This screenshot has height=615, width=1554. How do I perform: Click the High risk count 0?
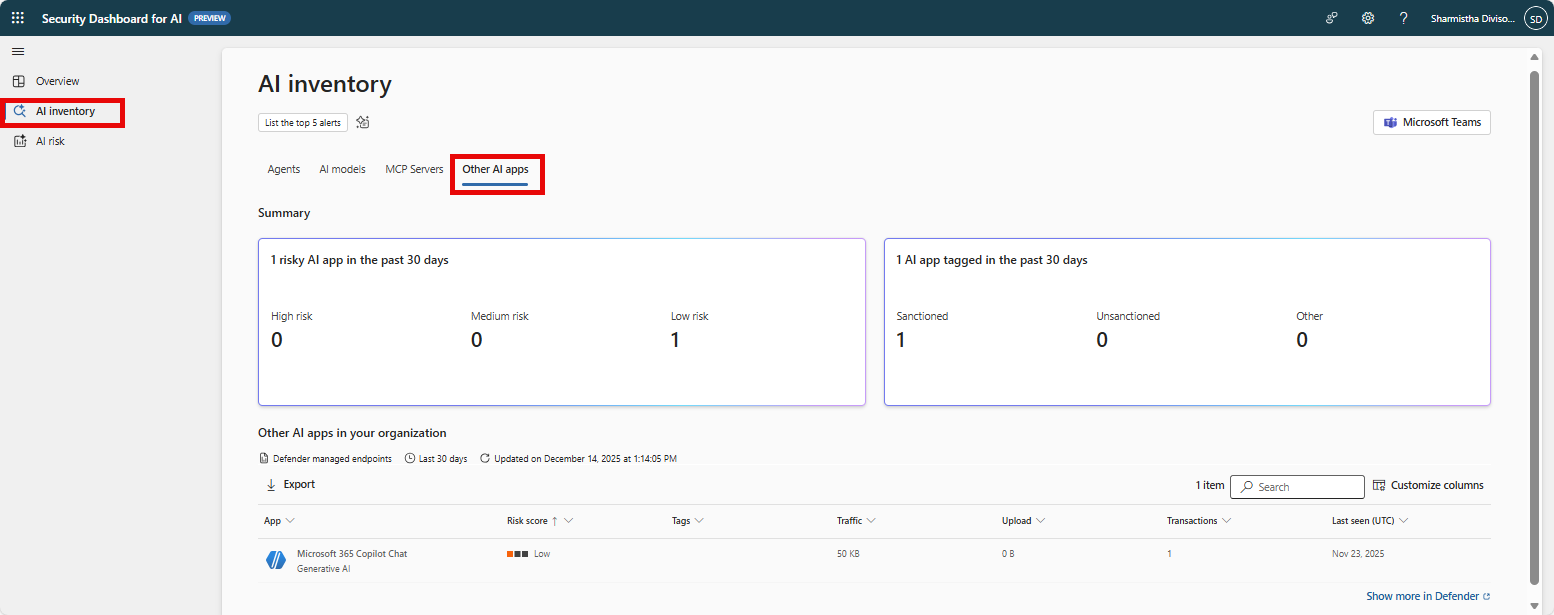pyautogui.click(x=277, y=340)
